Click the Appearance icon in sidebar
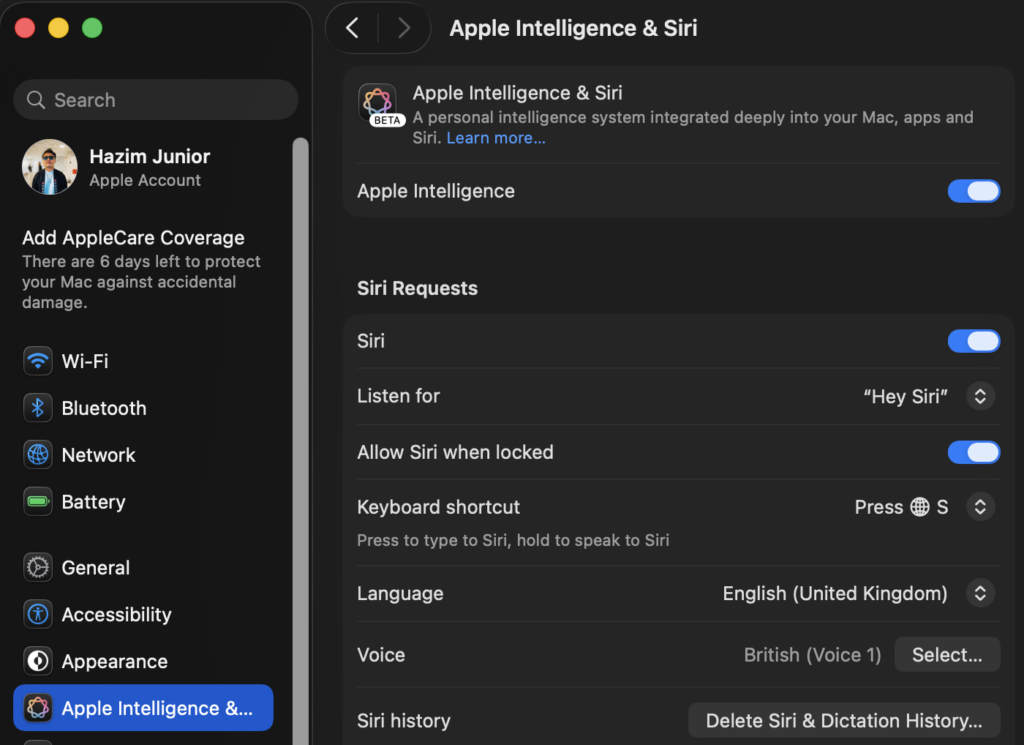The width and height of the screenshot is (1024, 745). 38,661
